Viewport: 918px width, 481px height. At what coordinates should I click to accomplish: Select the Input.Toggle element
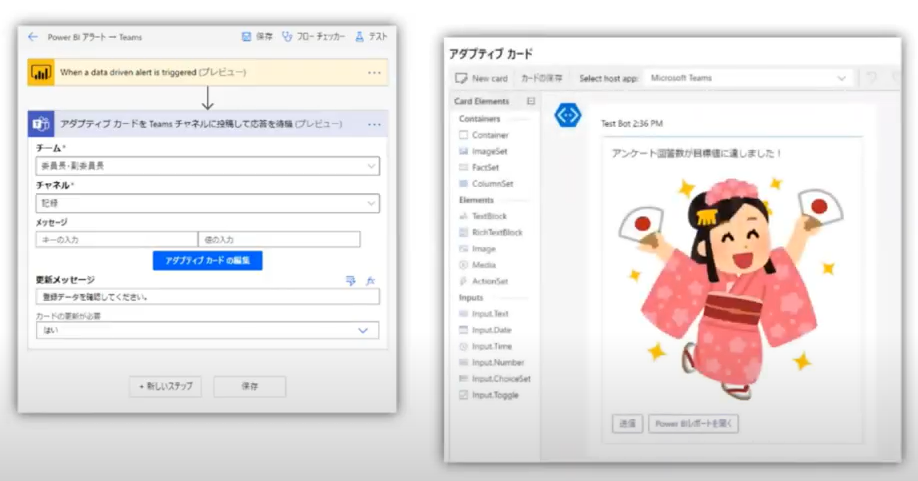489,396
